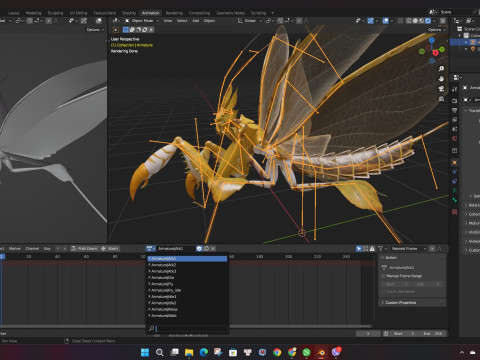Open the Tool tab in Properties editor
Image resolution: width=480 pixels, height=360 pixels.
click(x=454, y=89)
